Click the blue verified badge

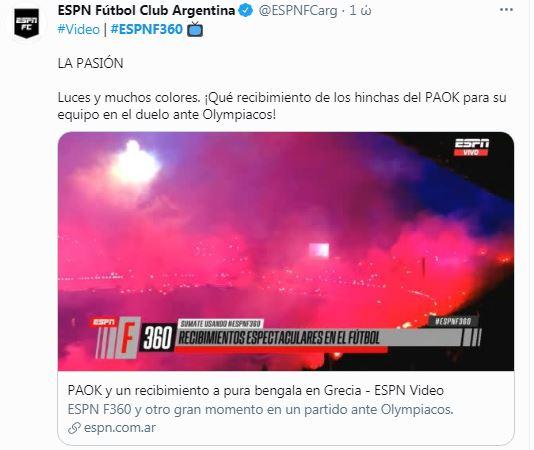[x=246, y=11]
